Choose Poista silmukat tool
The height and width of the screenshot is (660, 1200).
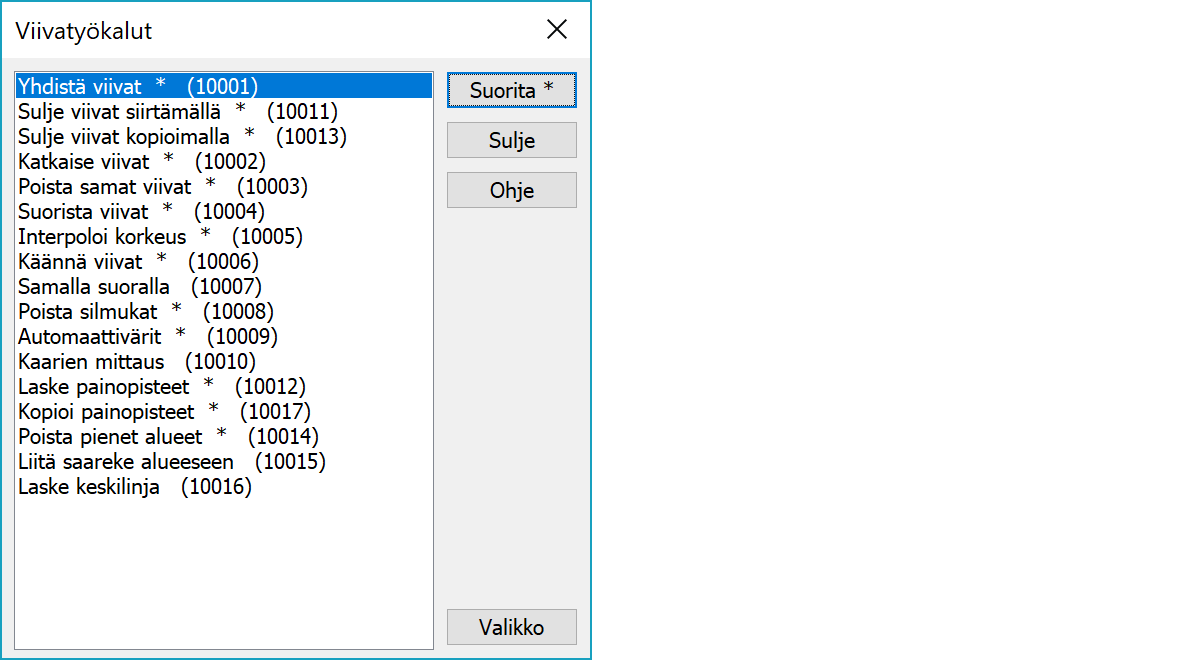coord(145,311)
